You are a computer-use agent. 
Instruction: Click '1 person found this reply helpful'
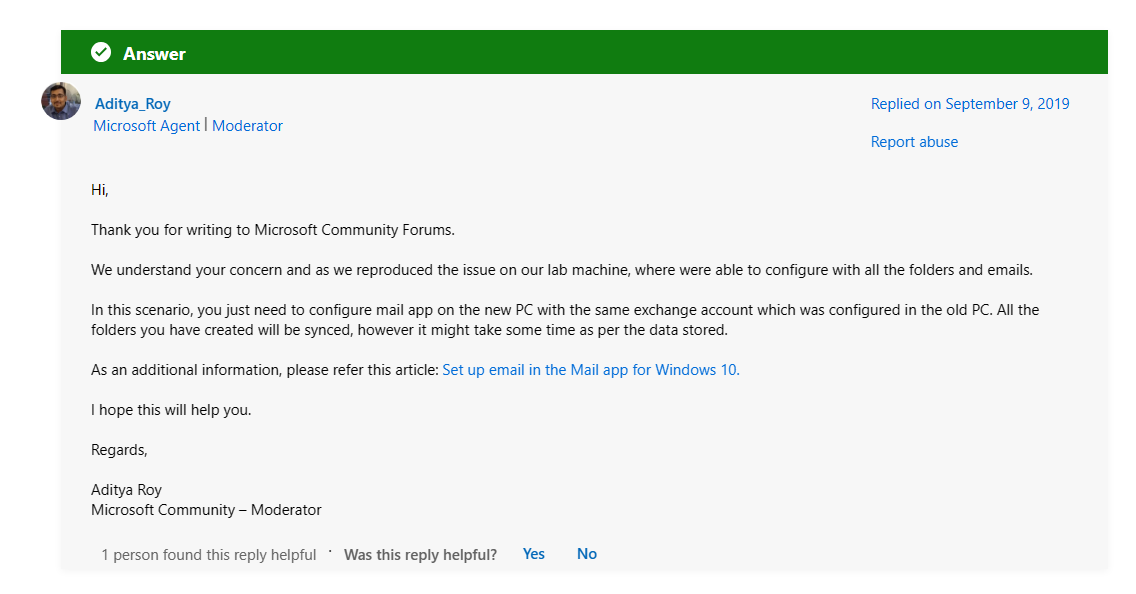[209, 555]
